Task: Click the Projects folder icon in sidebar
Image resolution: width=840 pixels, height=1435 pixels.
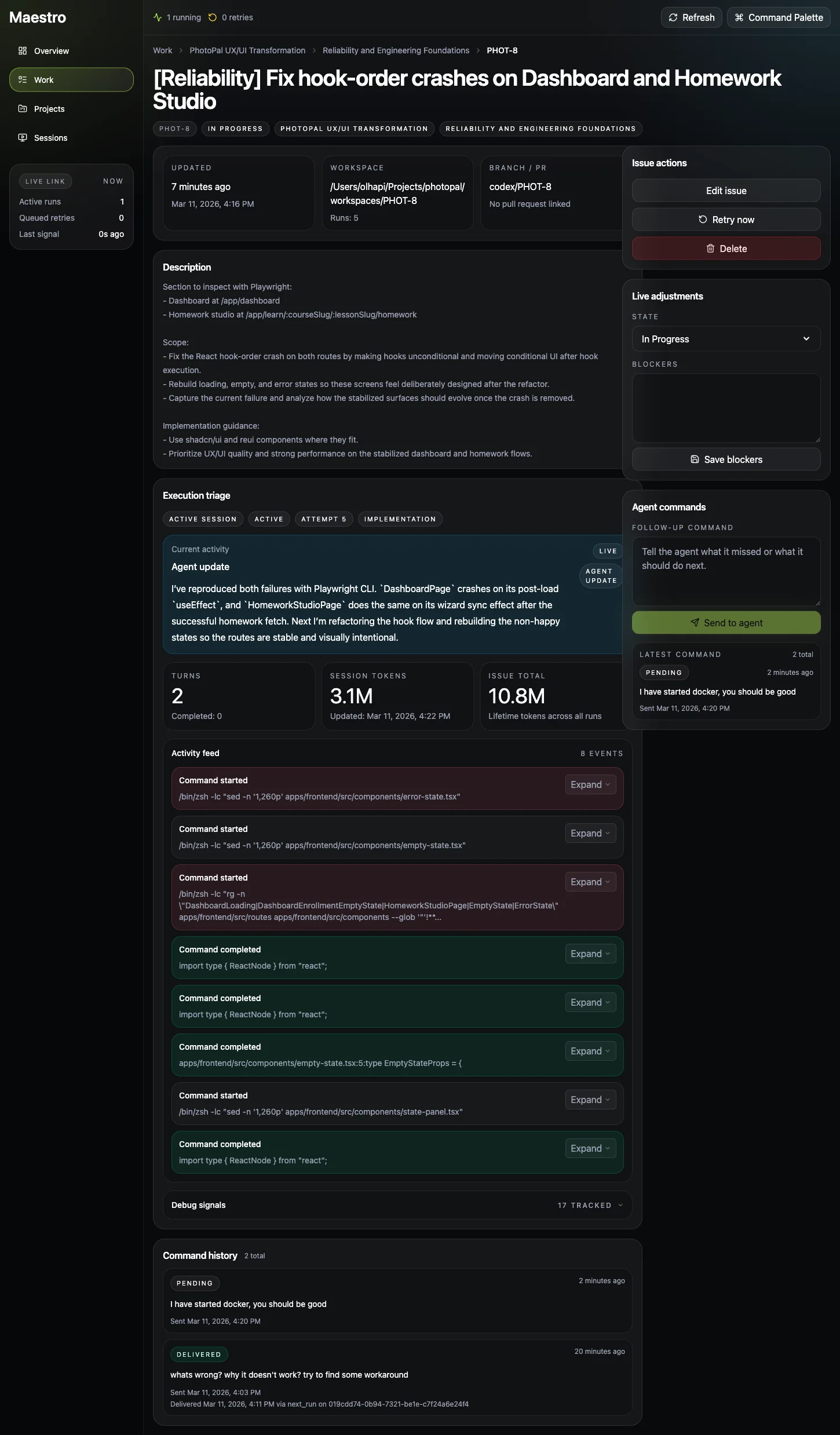Action: coord(23,109)
